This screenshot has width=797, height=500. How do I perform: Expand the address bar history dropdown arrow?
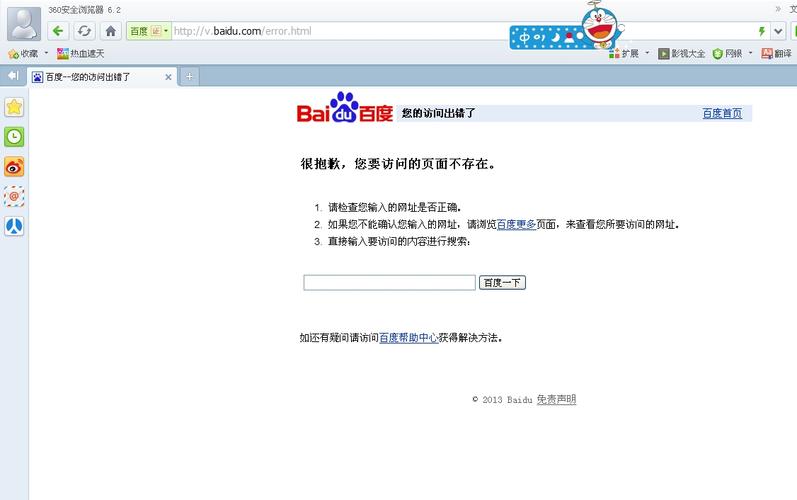(x=778, y=32)
